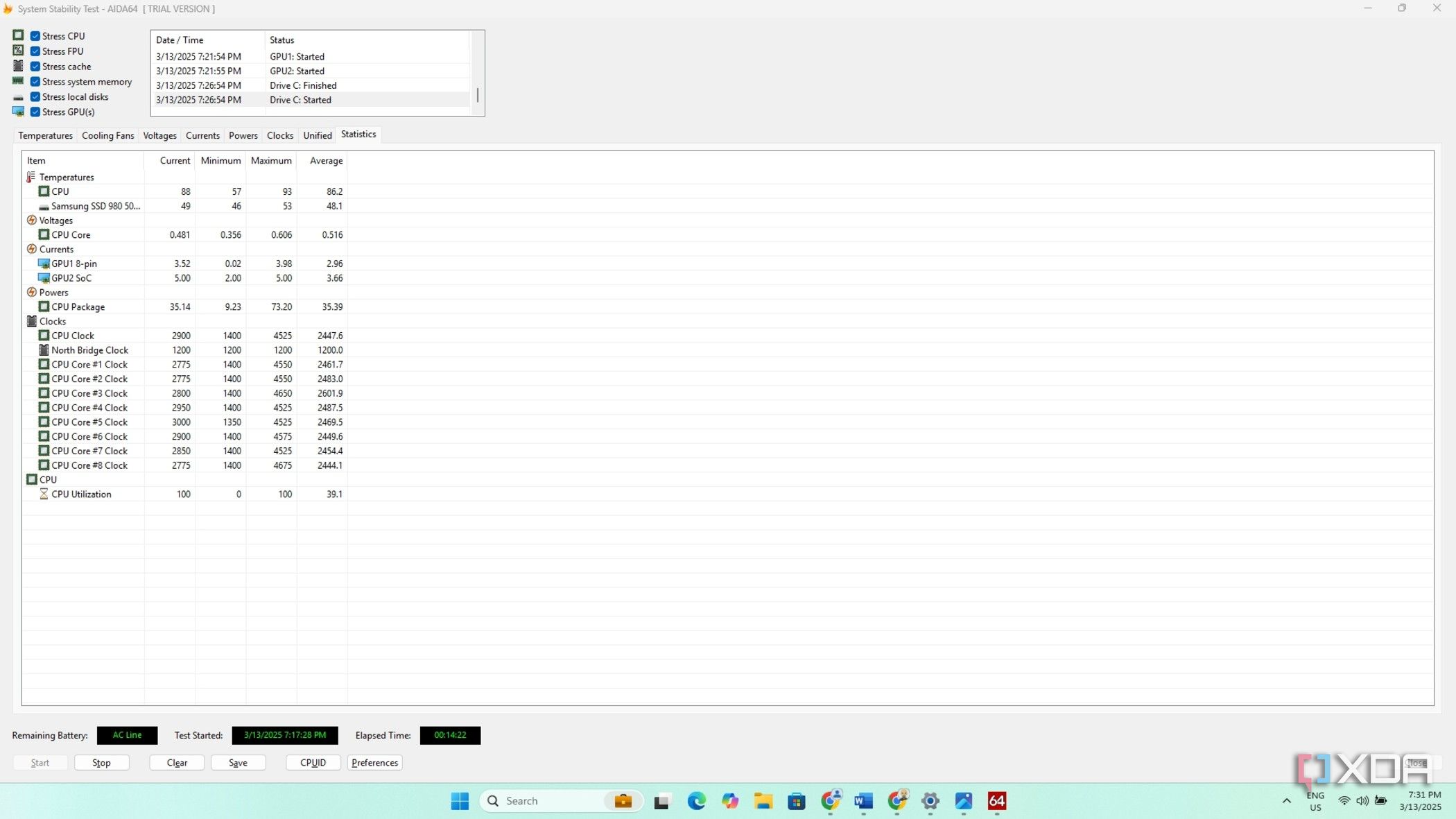
Task: Click the North Bridge Clock chip icon
Action: pyautogui.click(x=44, y=350)
